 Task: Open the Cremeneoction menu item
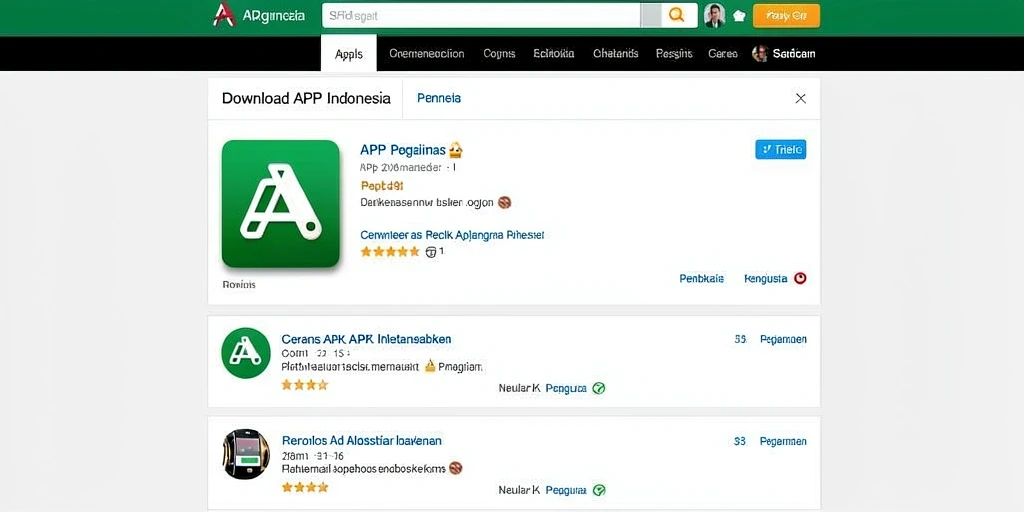426,54
